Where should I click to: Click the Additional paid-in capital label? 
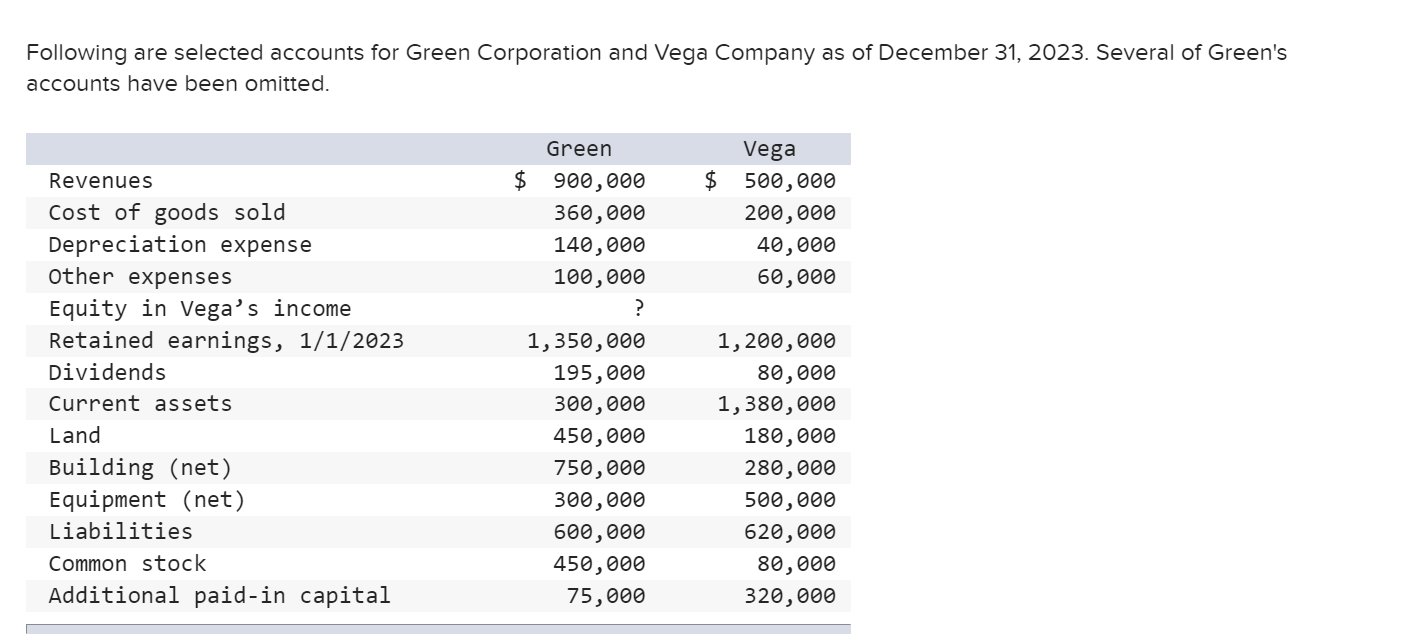(x=219, y=596)
